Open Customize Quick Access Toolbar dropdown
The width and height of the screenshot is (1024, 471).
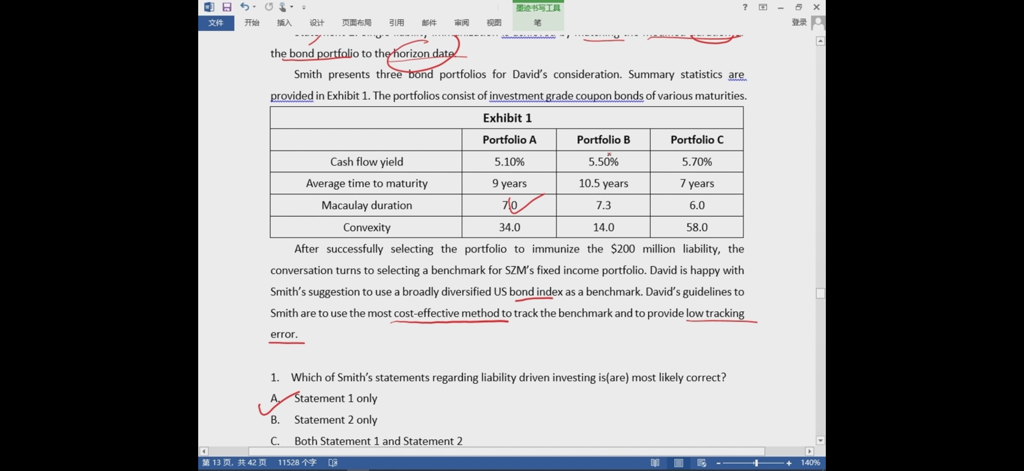(x=304, y=7)
